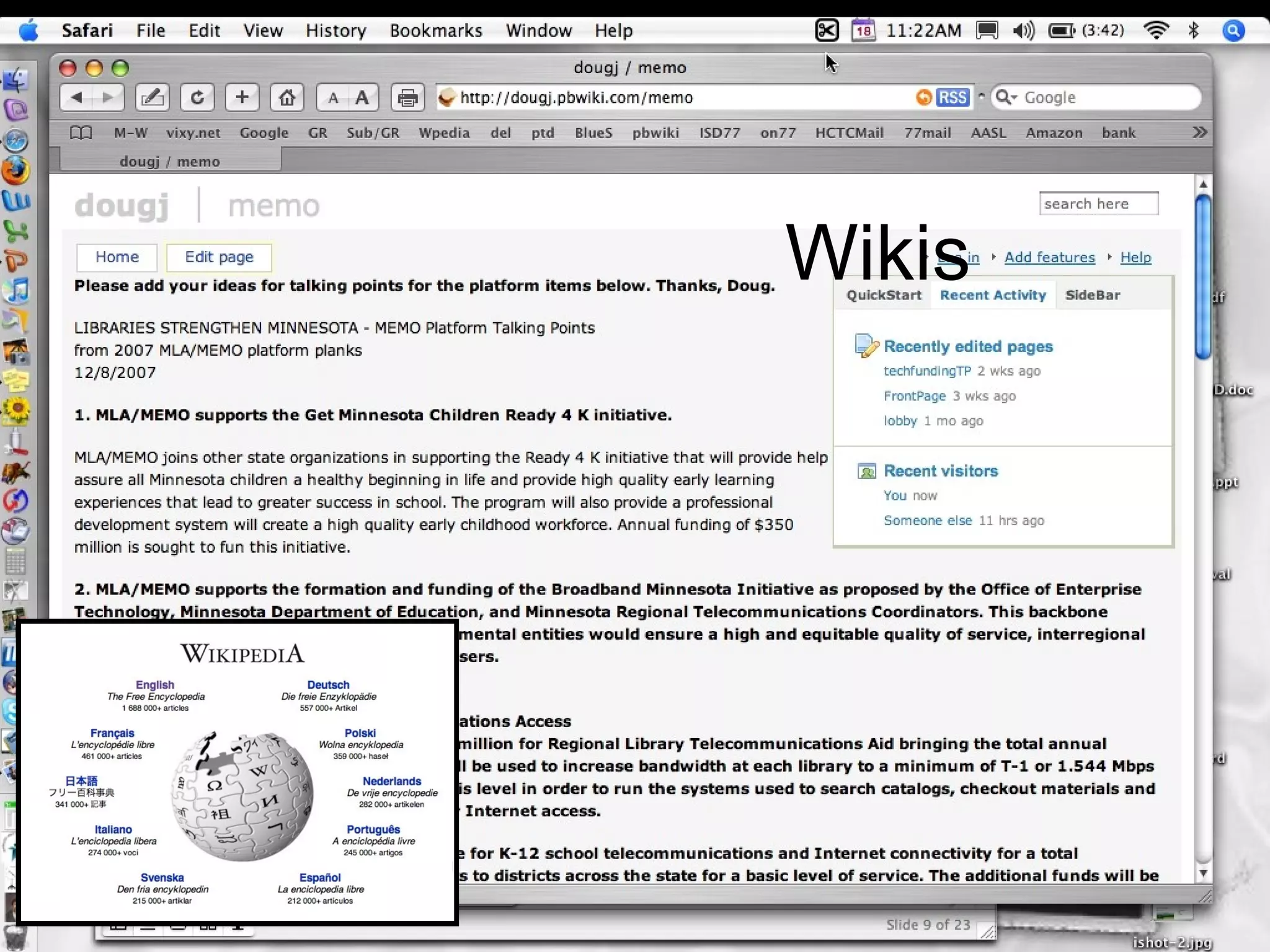Image resolution: width=1270 pixels, height=952 pixels.
Task: Click the pbwiki bookmark
Action: 655,133
